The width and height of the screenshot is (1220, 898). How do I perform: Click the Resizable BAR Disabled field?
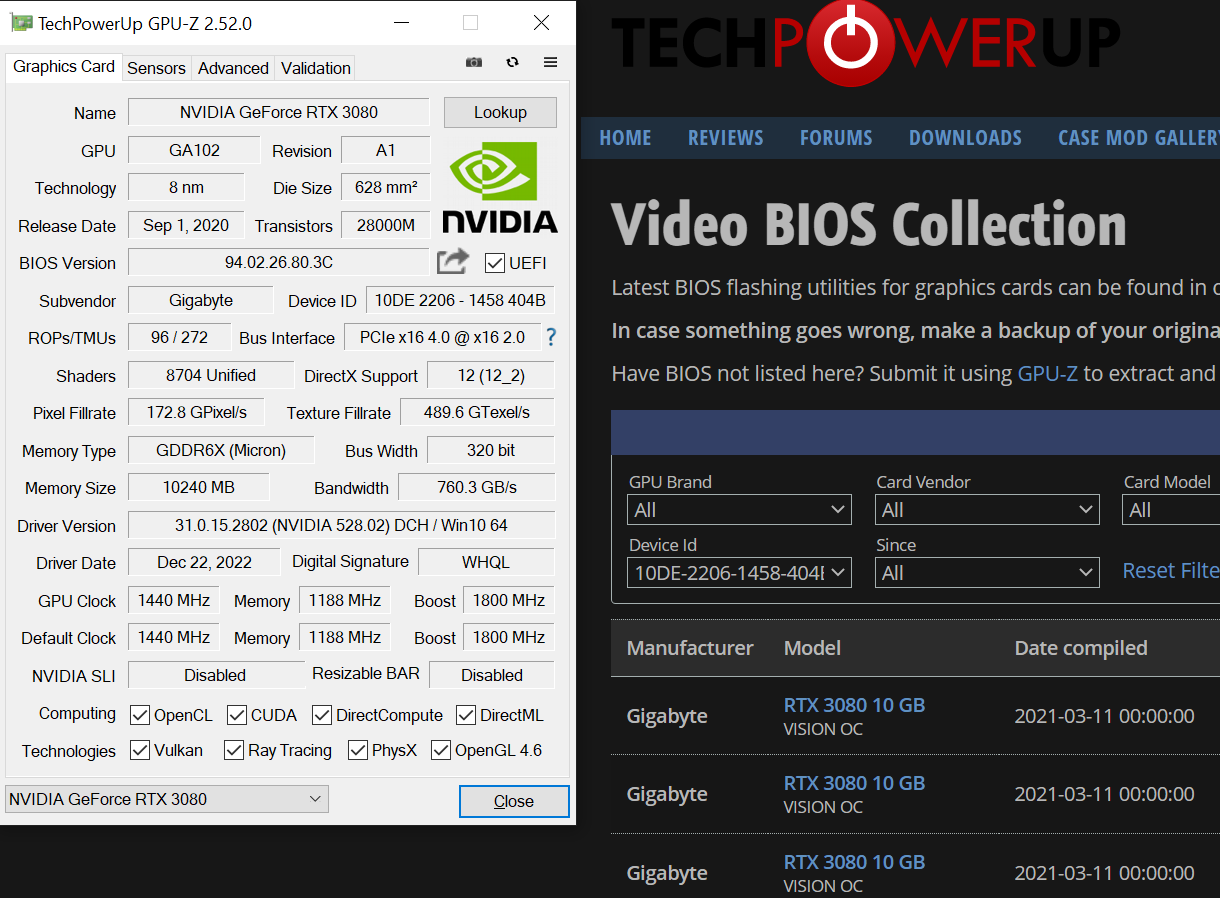[491, 675]
